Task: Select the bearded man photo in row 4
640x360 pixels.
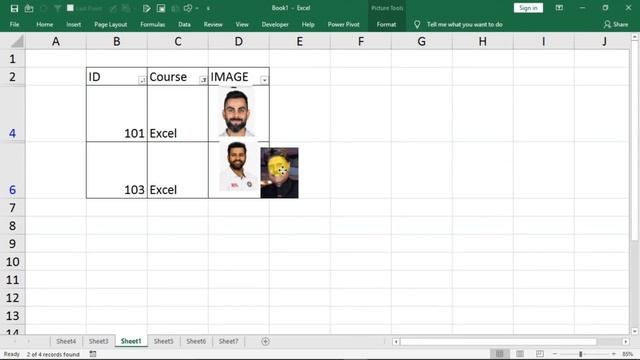Action: pyautogui.click(x=236, y=112)
